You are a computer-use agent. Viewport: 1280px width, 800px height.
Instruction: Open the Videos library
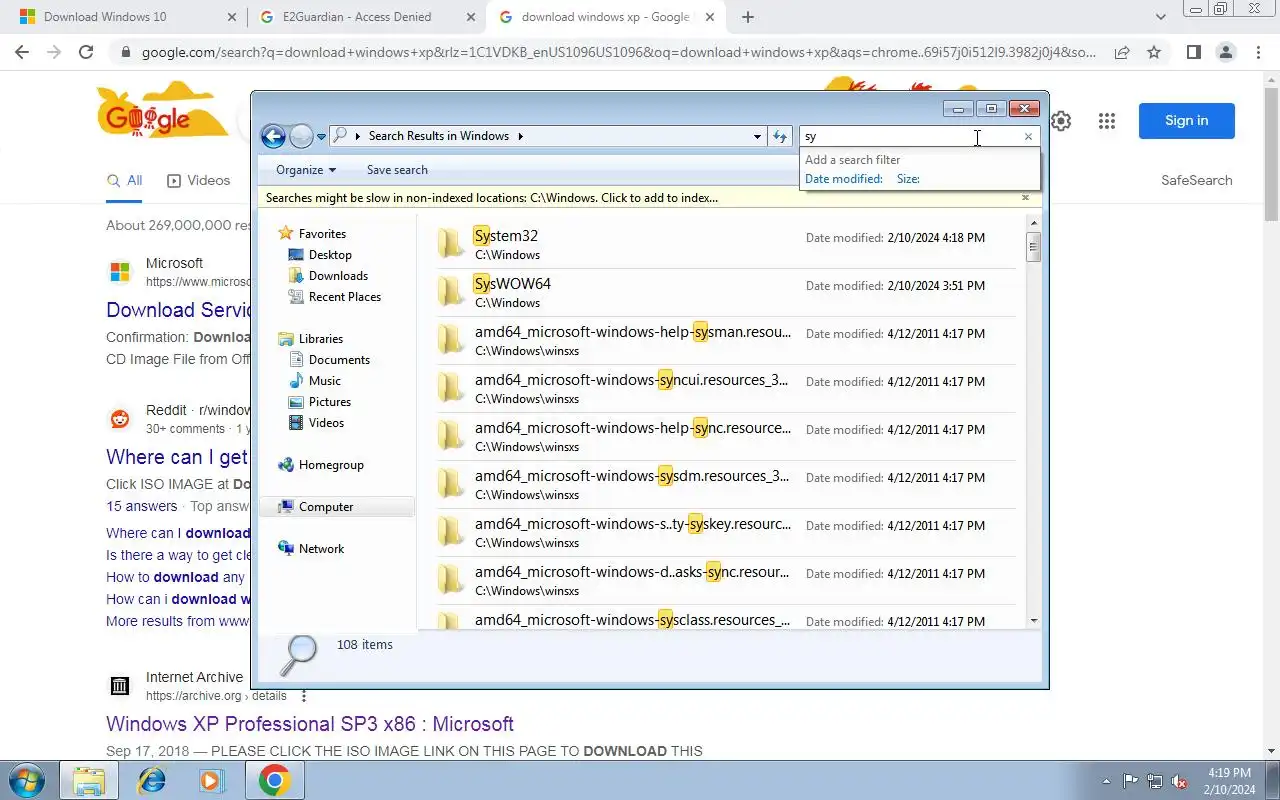coord(326,422)
